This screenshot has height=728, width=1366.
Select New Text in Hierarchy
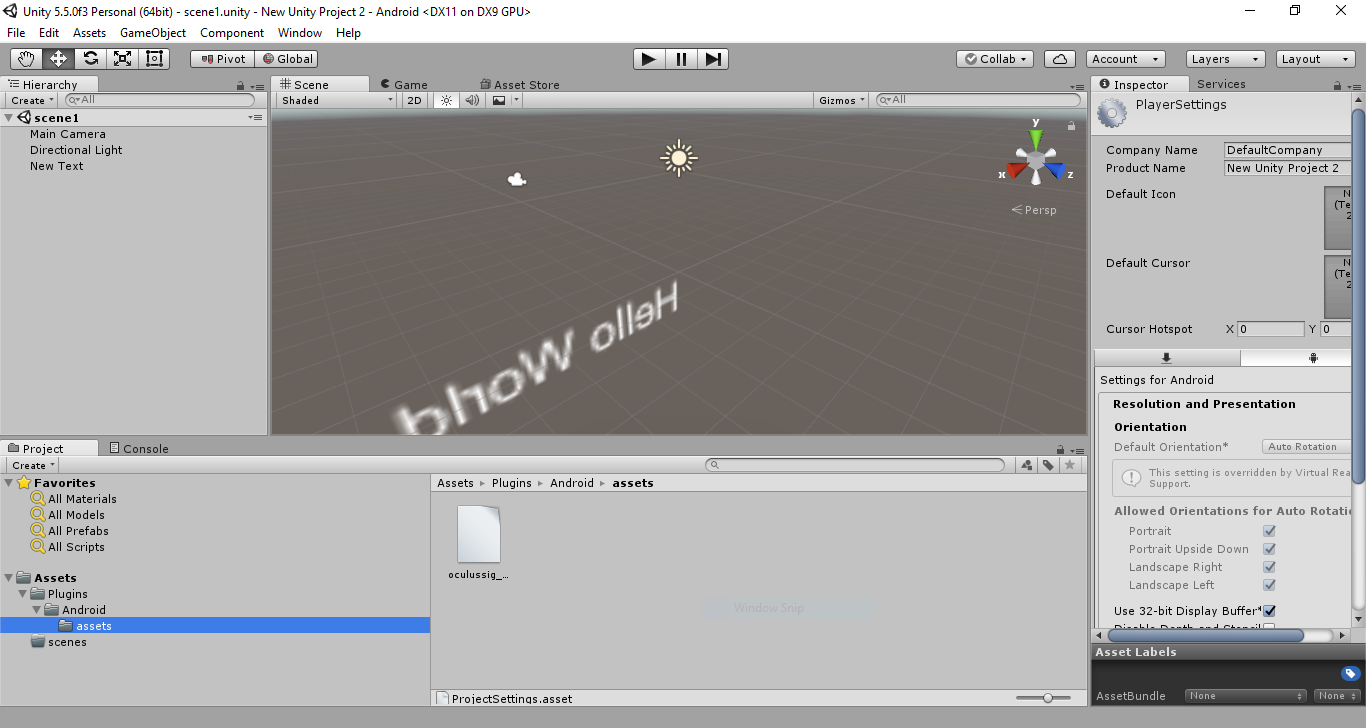(57, 166)
